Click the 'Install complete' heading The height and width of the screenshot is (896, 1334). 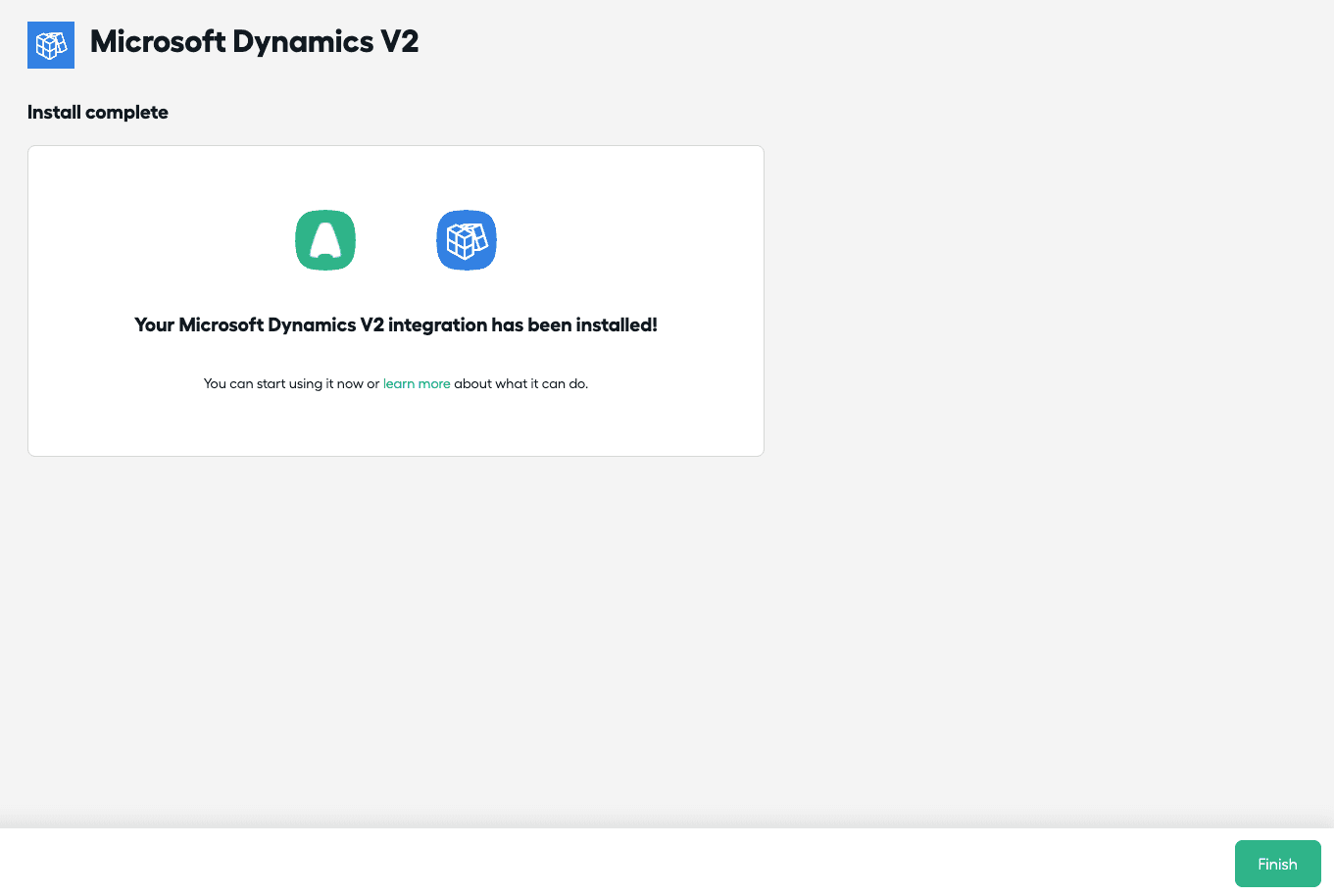pyautogui.click(x=98, y=113)
